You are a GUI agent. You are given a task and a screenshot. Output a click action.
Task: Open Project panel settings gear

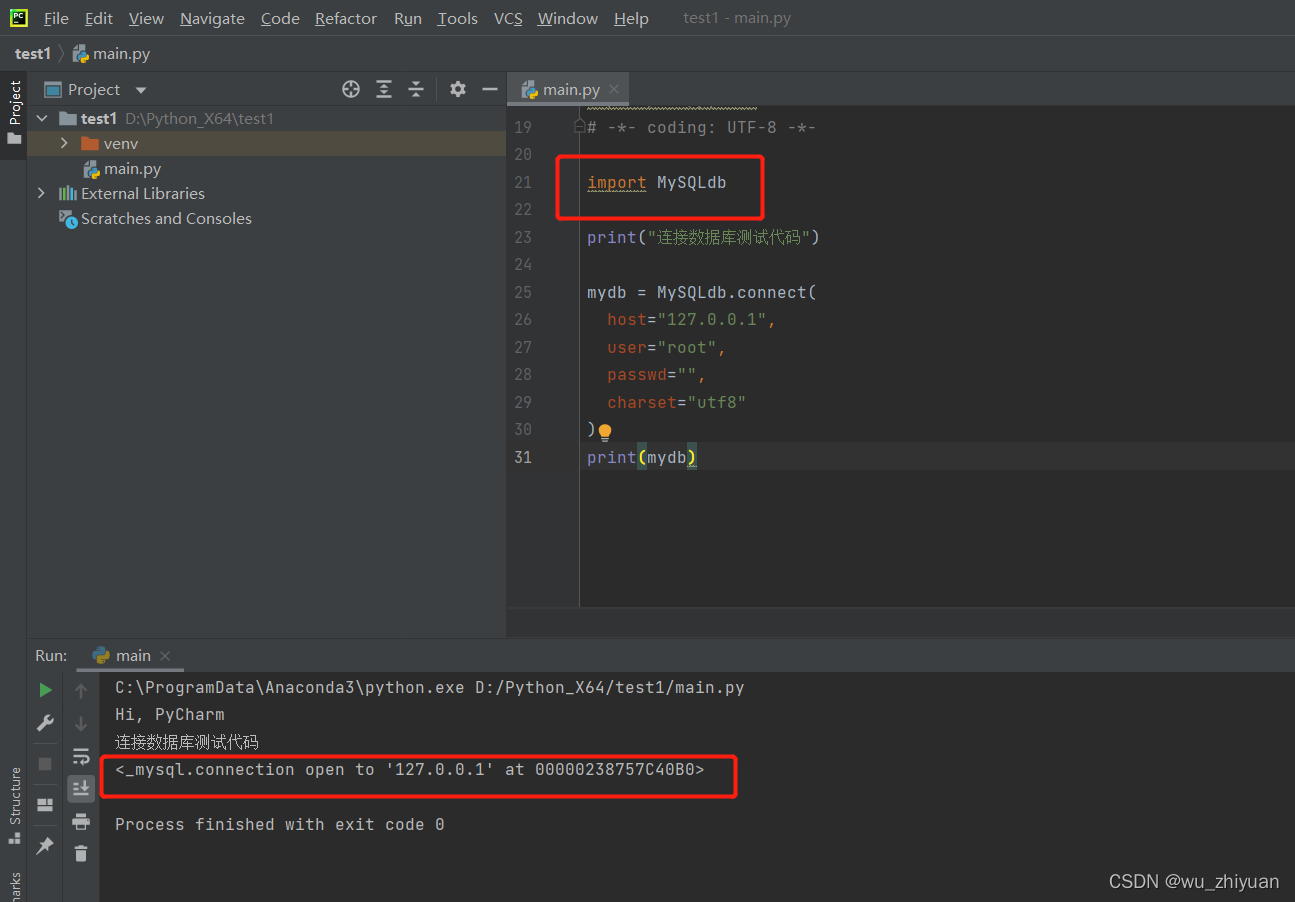point(458,89)
